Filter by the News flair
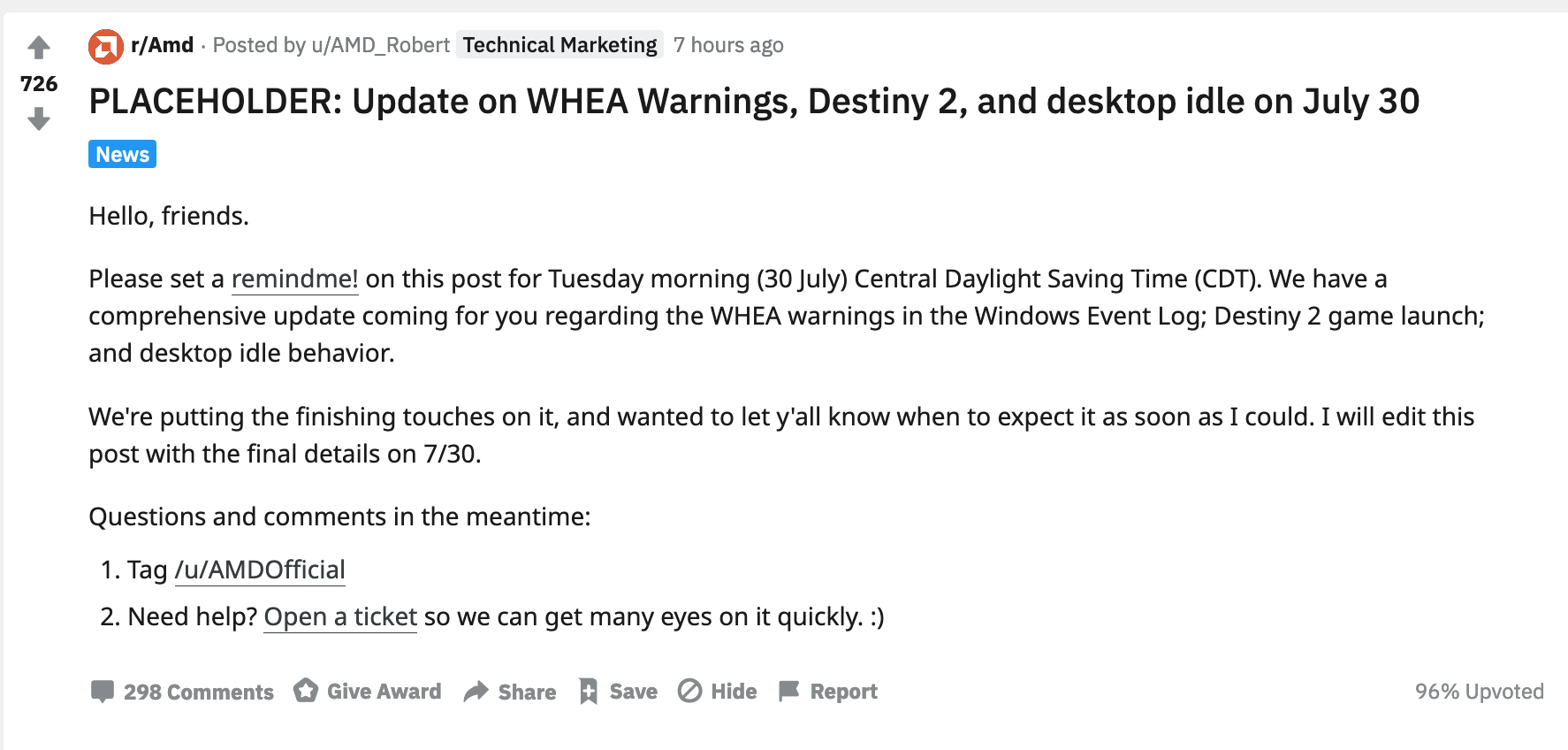This screenshot has height=750, width=1568. pyautogui.click(x=121, y=154)
